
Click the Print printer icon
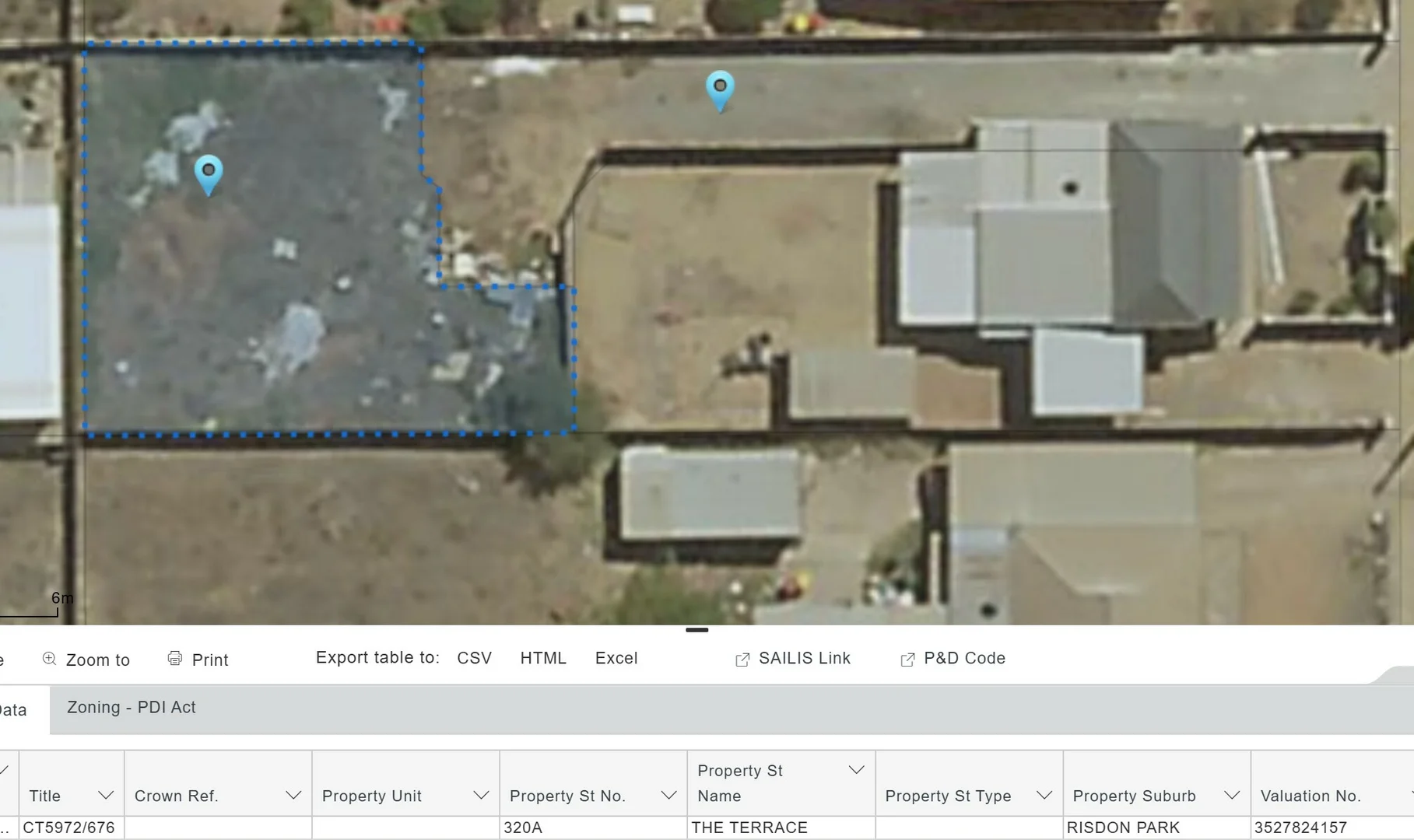[175, 659]
